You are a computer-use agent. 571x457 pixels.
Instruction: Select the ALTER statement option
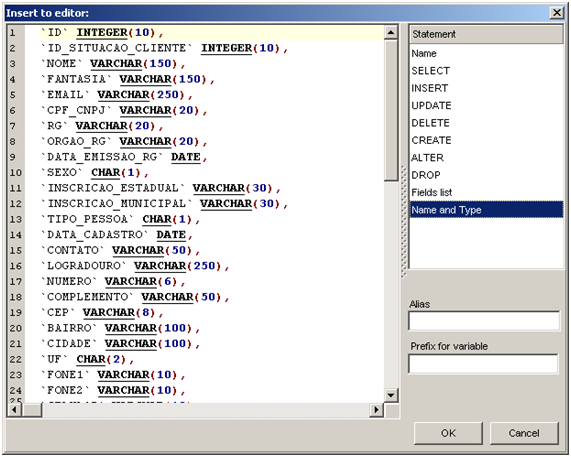click(487, 158)
